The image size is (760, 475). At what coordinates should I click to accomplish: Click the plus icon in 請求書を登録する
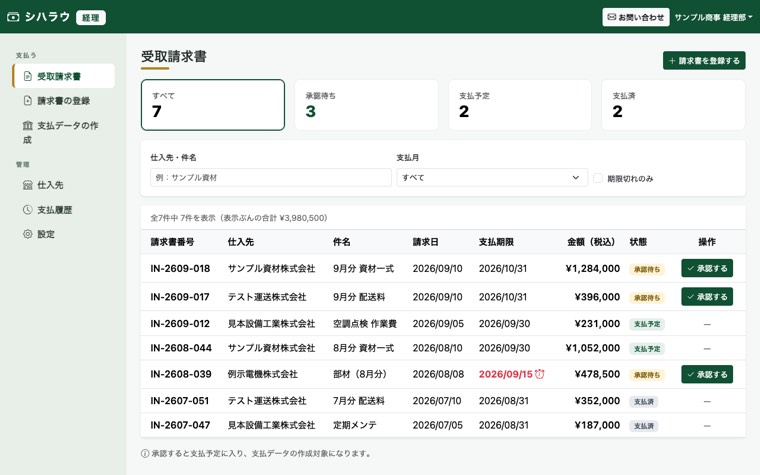(x=672, y=61)
